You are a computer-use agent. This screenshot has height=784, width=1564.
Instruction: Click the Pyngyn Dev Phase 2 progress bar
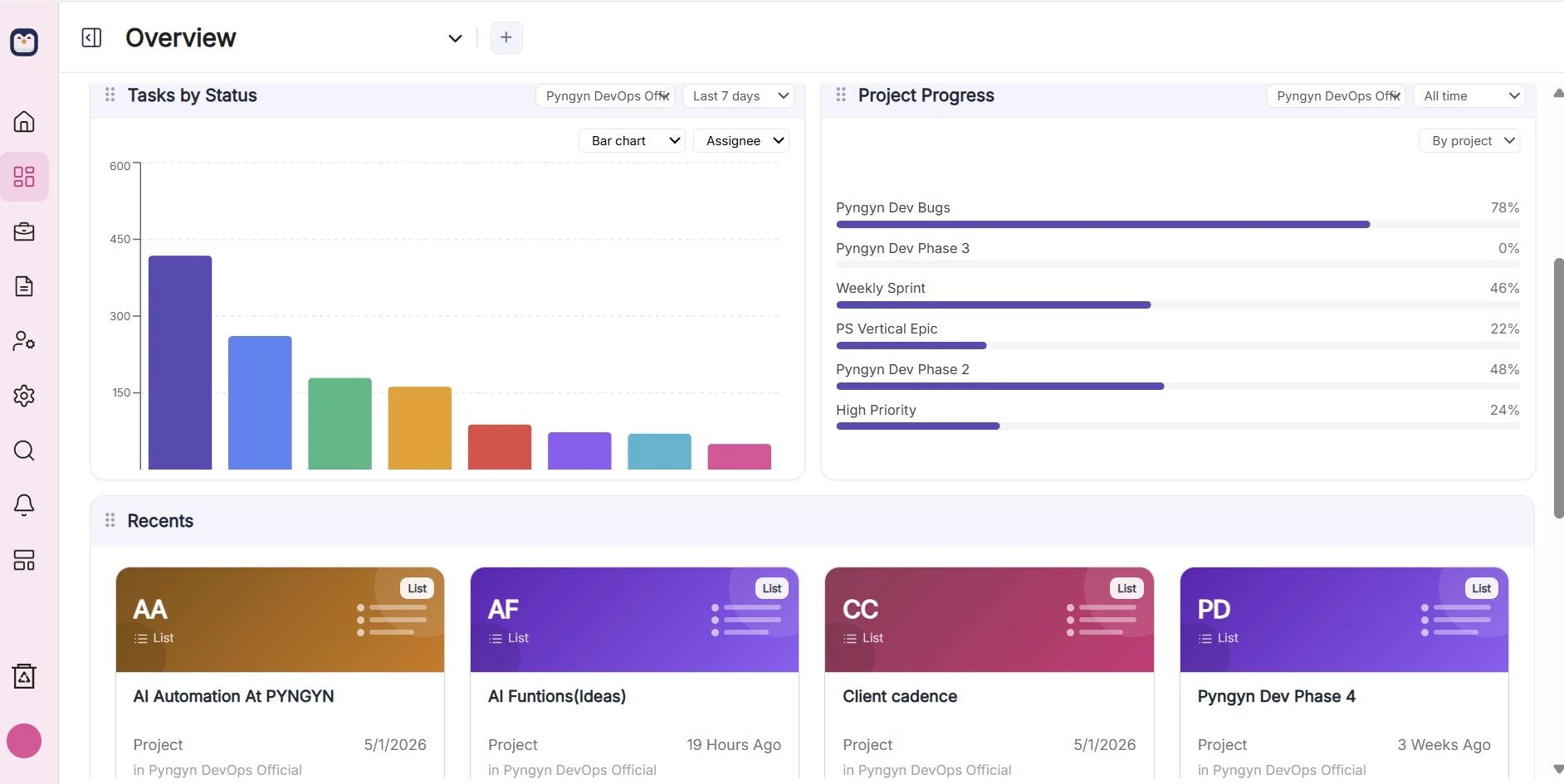[x=1178, y=386]
